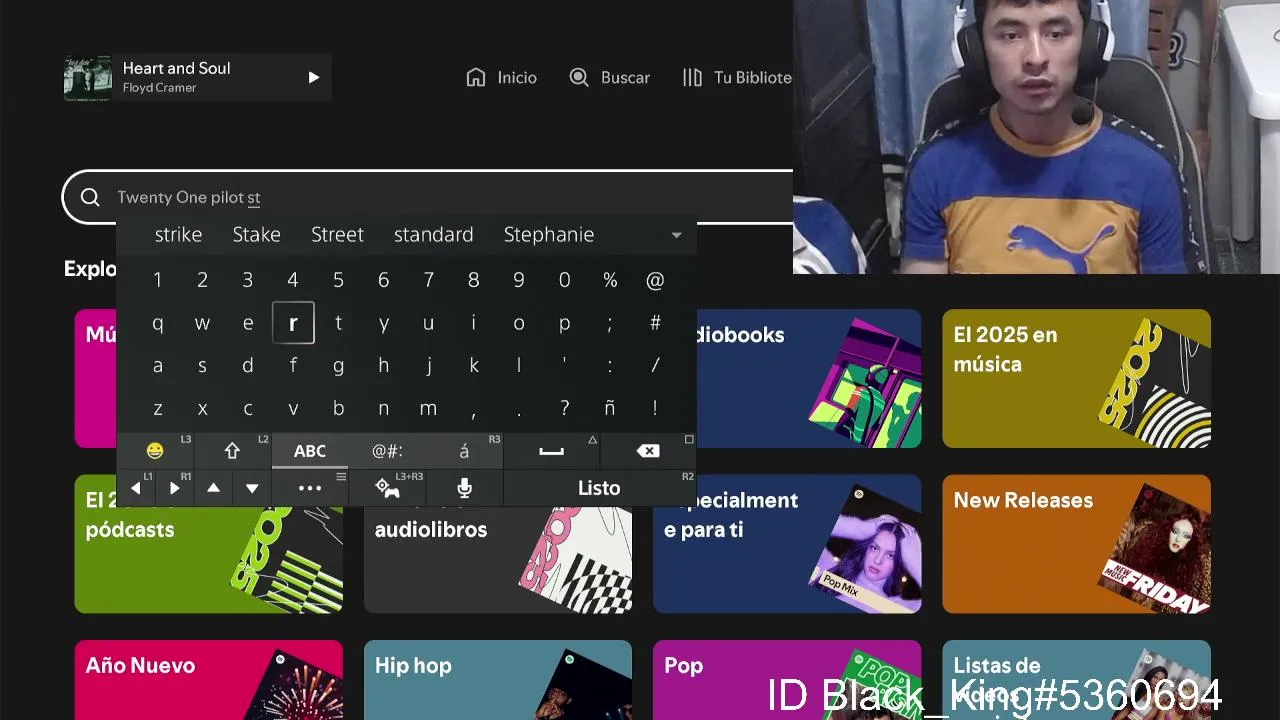Tap the up arrow key
The height and width of the screenshot is (720, 1280).
tap(213, 488)
